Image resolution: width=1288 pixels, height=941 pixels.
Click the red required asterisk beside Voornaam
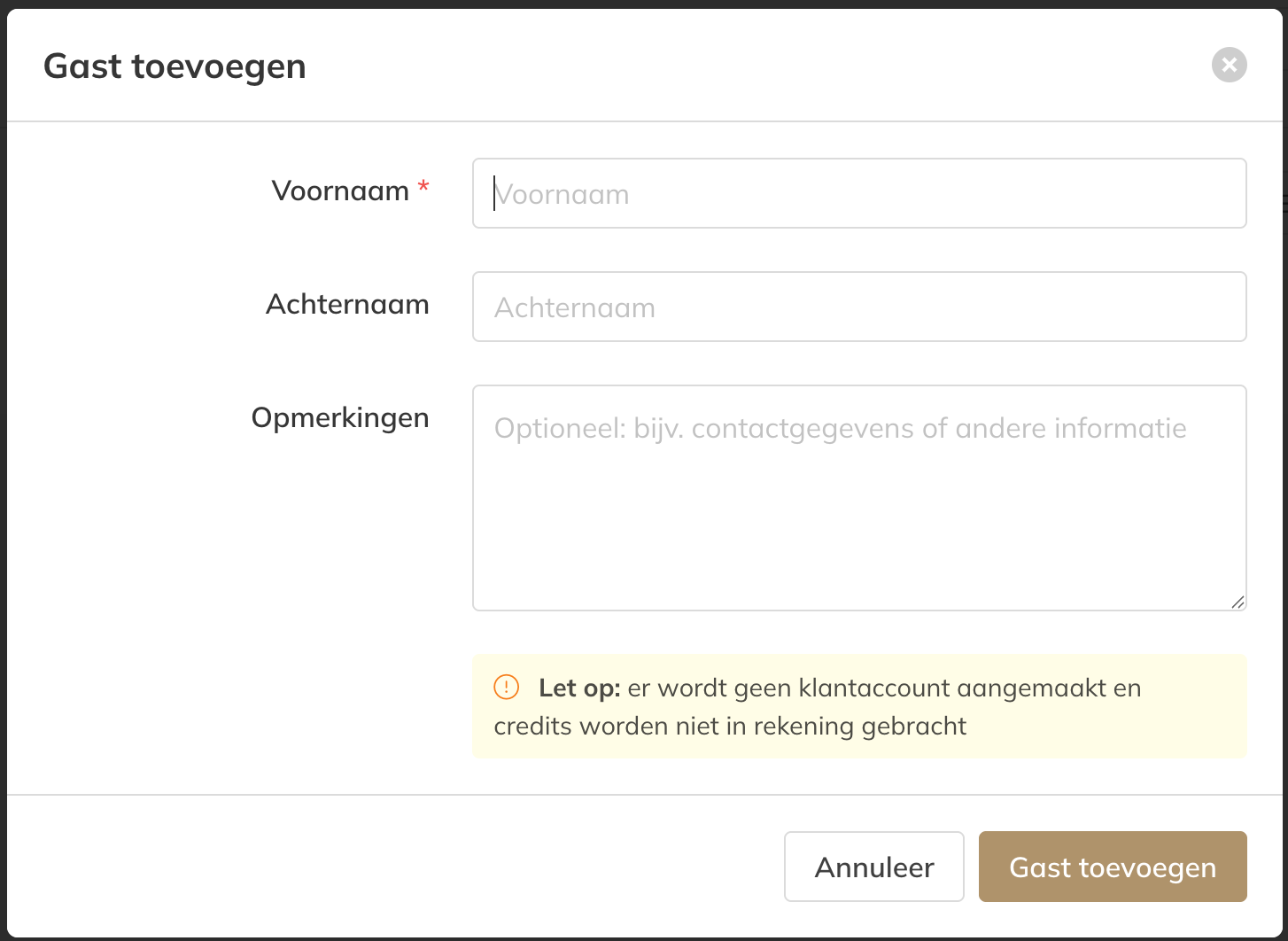click(x=423, y=188)
